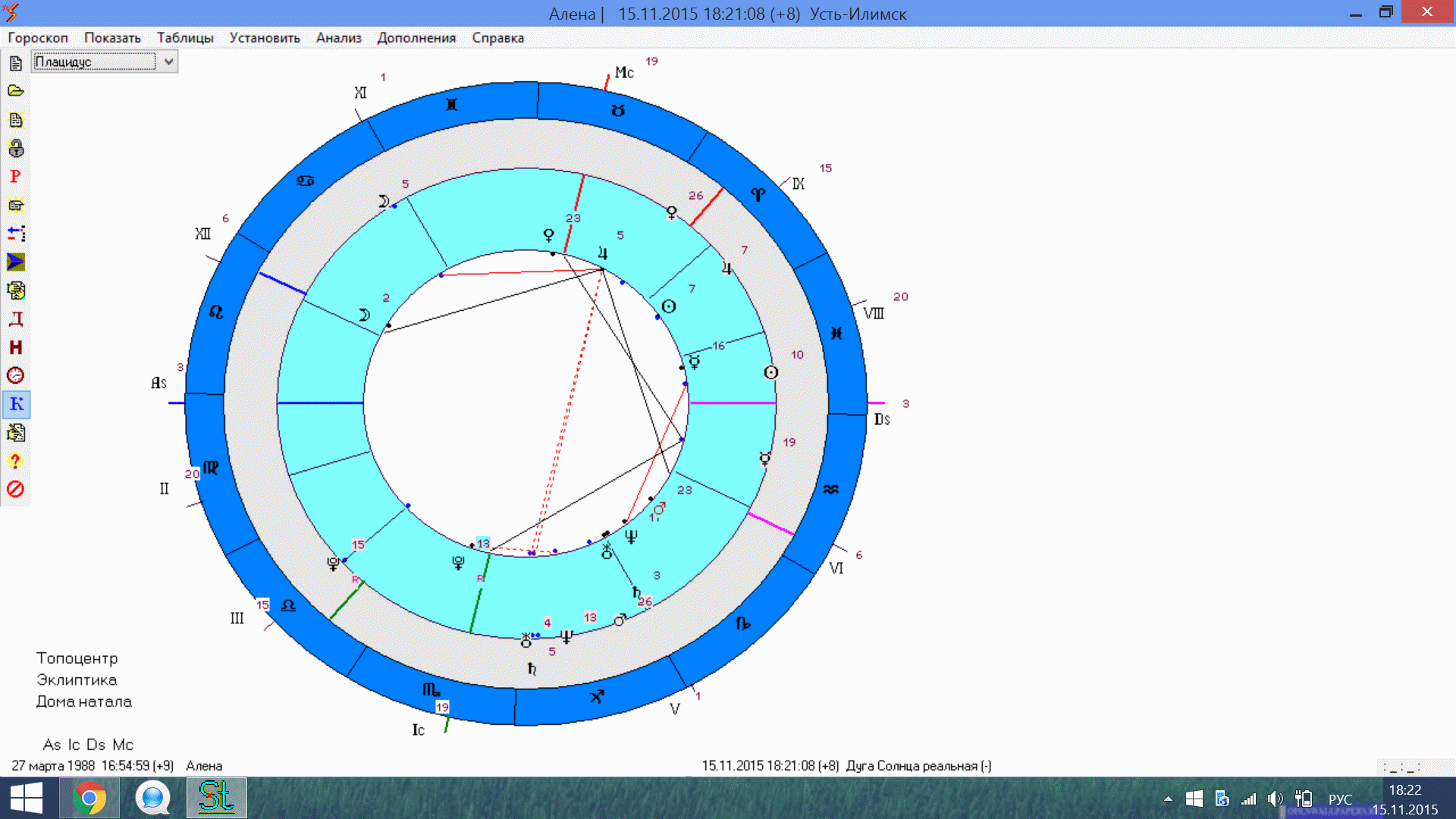Open the Гороскоп menu
The image size is (1456, 819).
38,38
